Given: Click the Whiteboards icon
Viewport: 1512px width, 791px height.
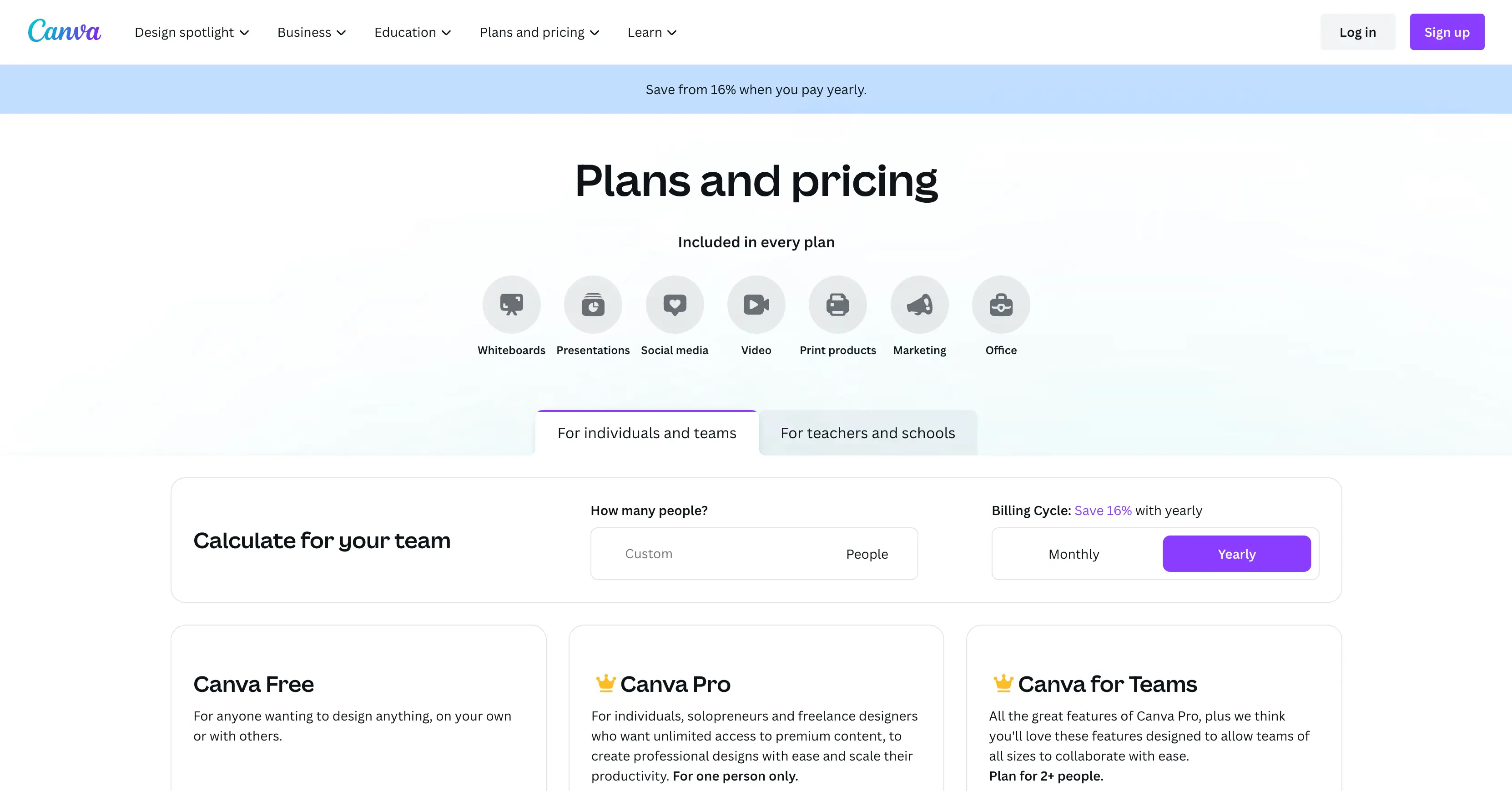Looking at the screenshot, I should click(511, 305).
